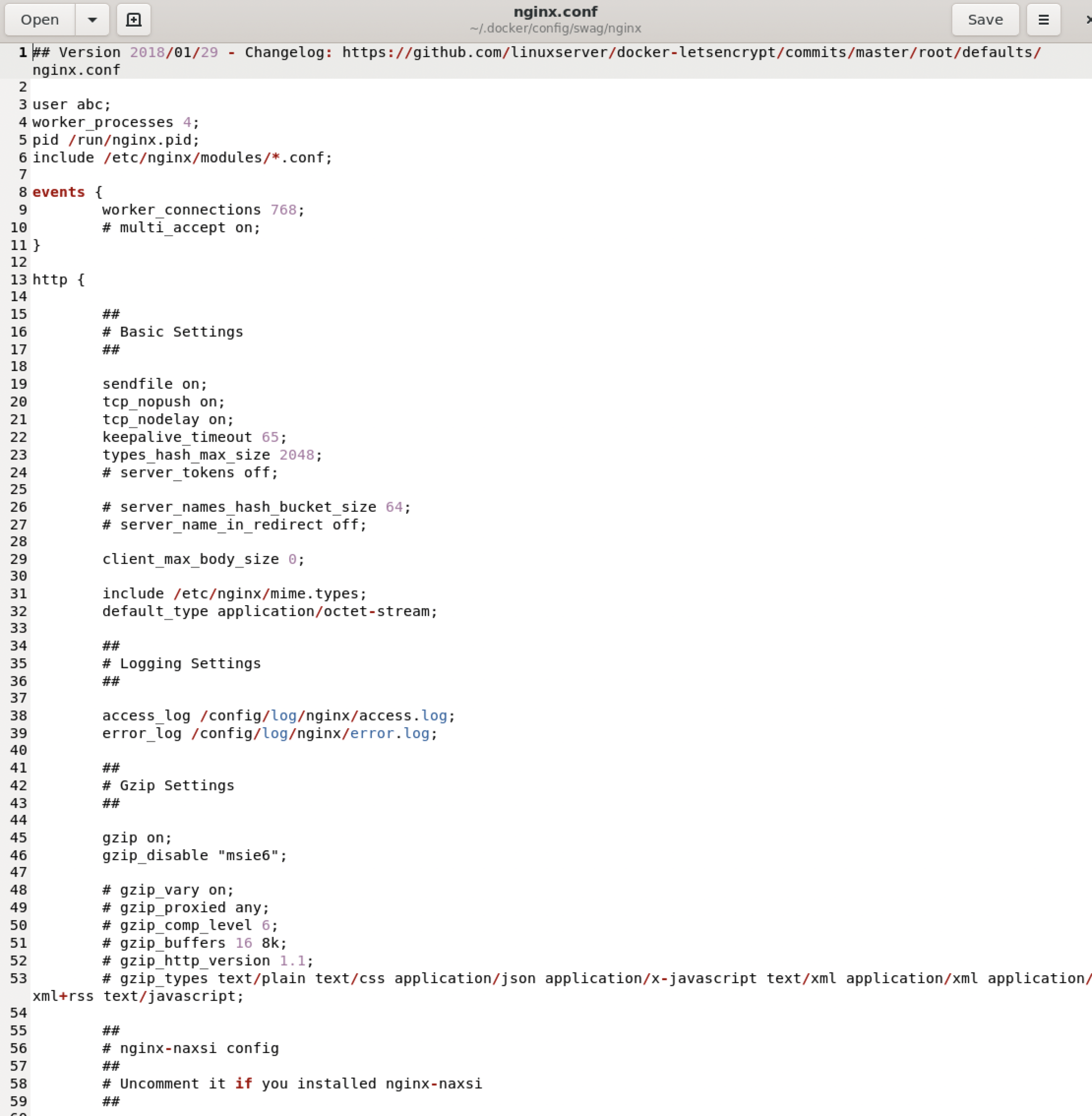Open the hamburger menu
1092x1116 pixels.
tap(1043, 20)
